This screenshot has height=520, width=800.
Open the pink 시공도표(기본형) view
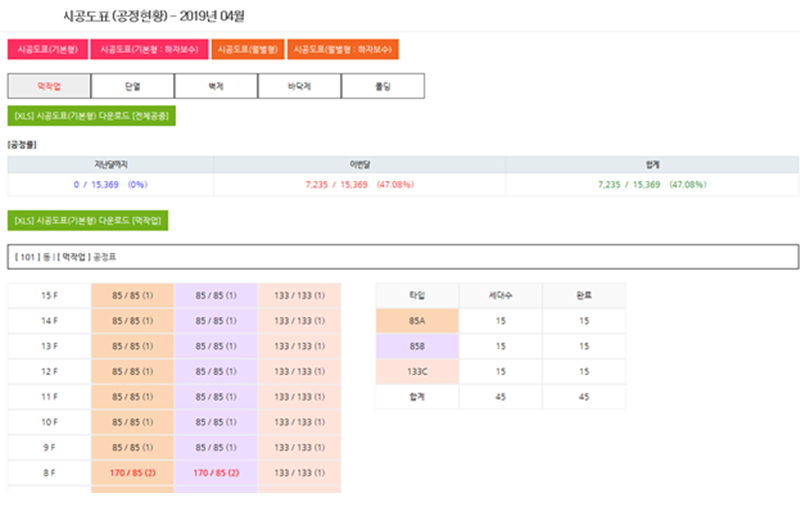pyautogui.click(x=47, y=49)
